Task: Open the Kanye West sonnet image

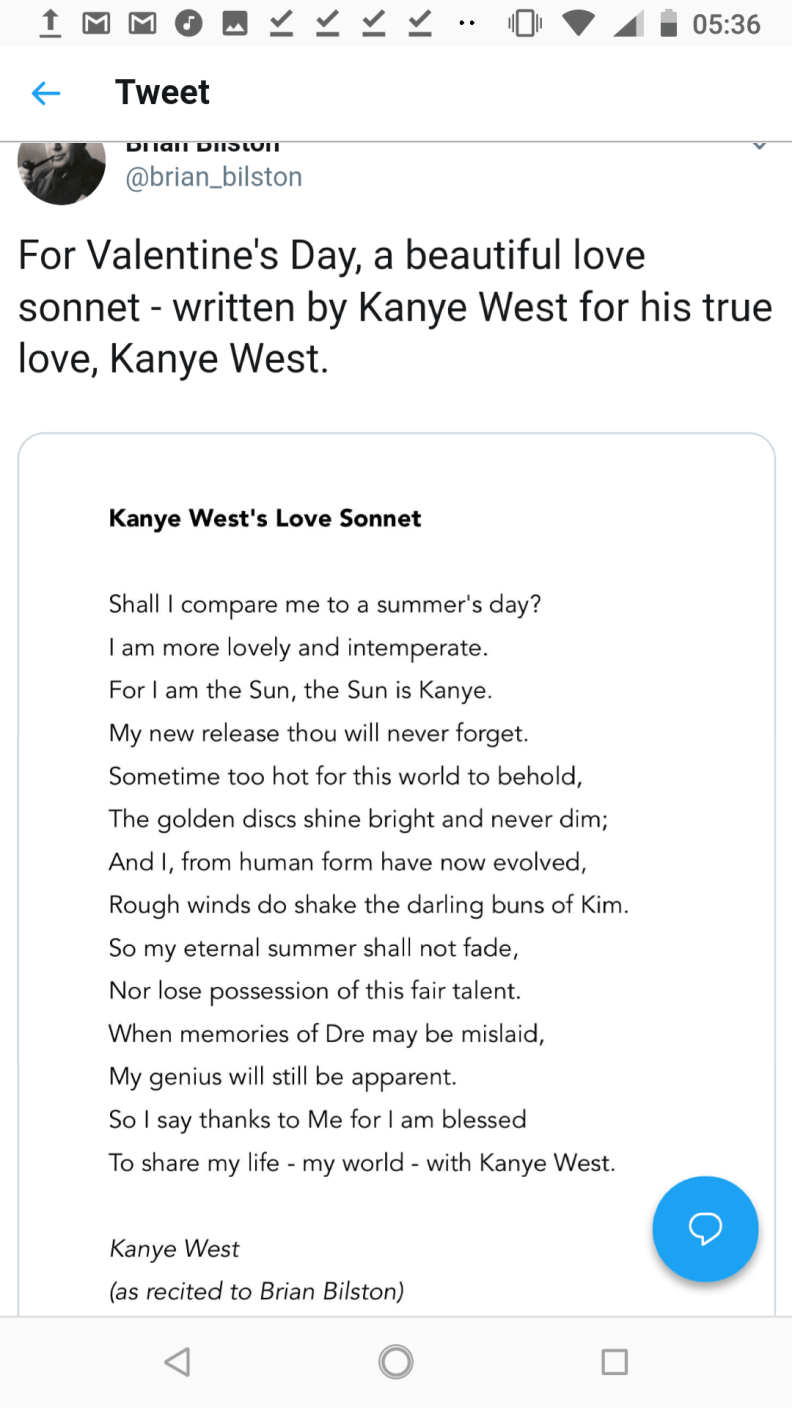Action: (396, 870)
